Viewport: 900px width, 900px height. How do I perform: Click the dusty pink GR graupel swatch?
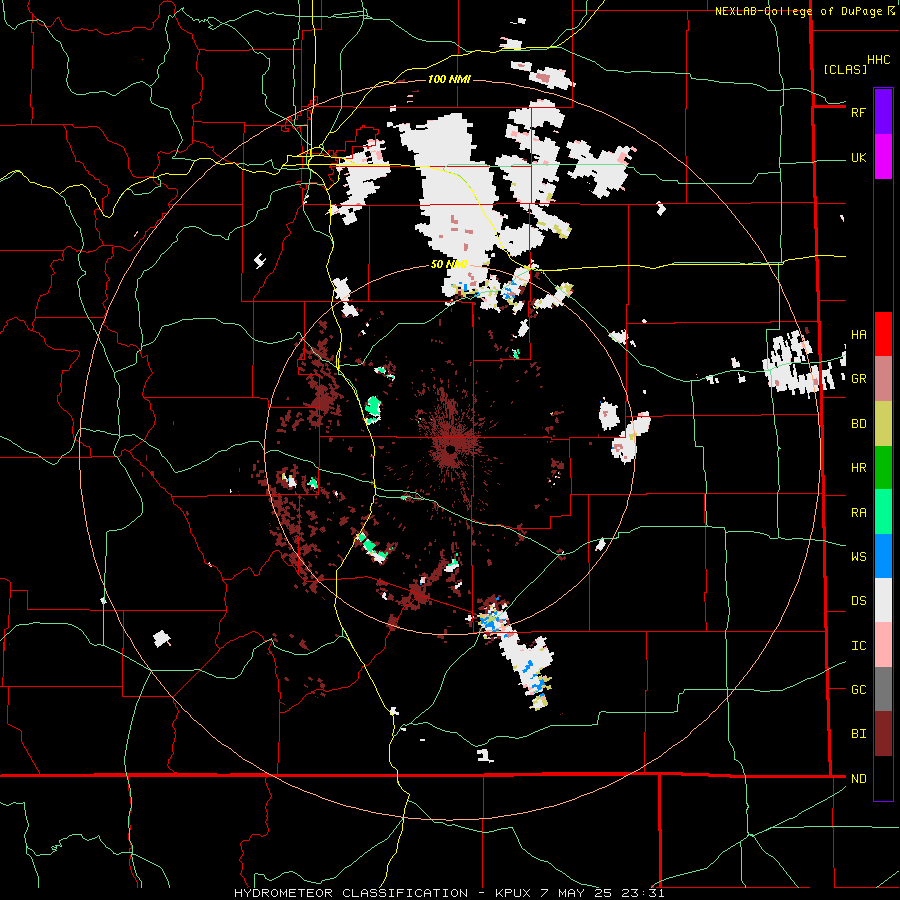pyautogui.click(x=883, y=379)
